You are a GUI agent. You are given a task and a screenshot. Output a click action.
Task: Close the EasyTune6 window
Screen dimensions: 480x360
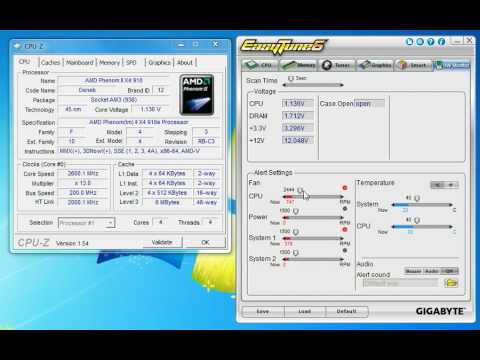(x=469, y=41)
